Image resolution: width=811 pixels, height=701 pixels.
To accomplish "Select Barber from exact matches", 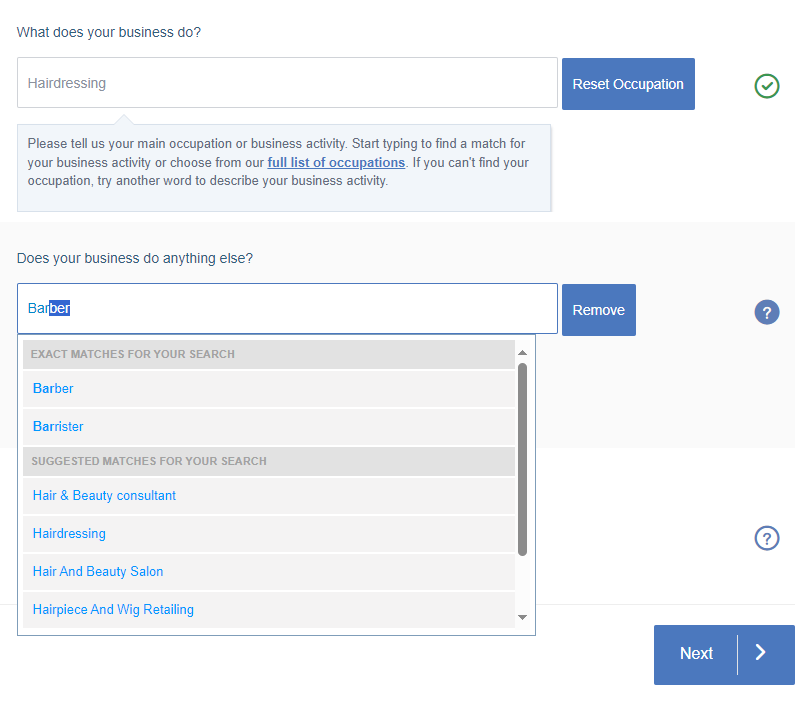I will 269,389.
